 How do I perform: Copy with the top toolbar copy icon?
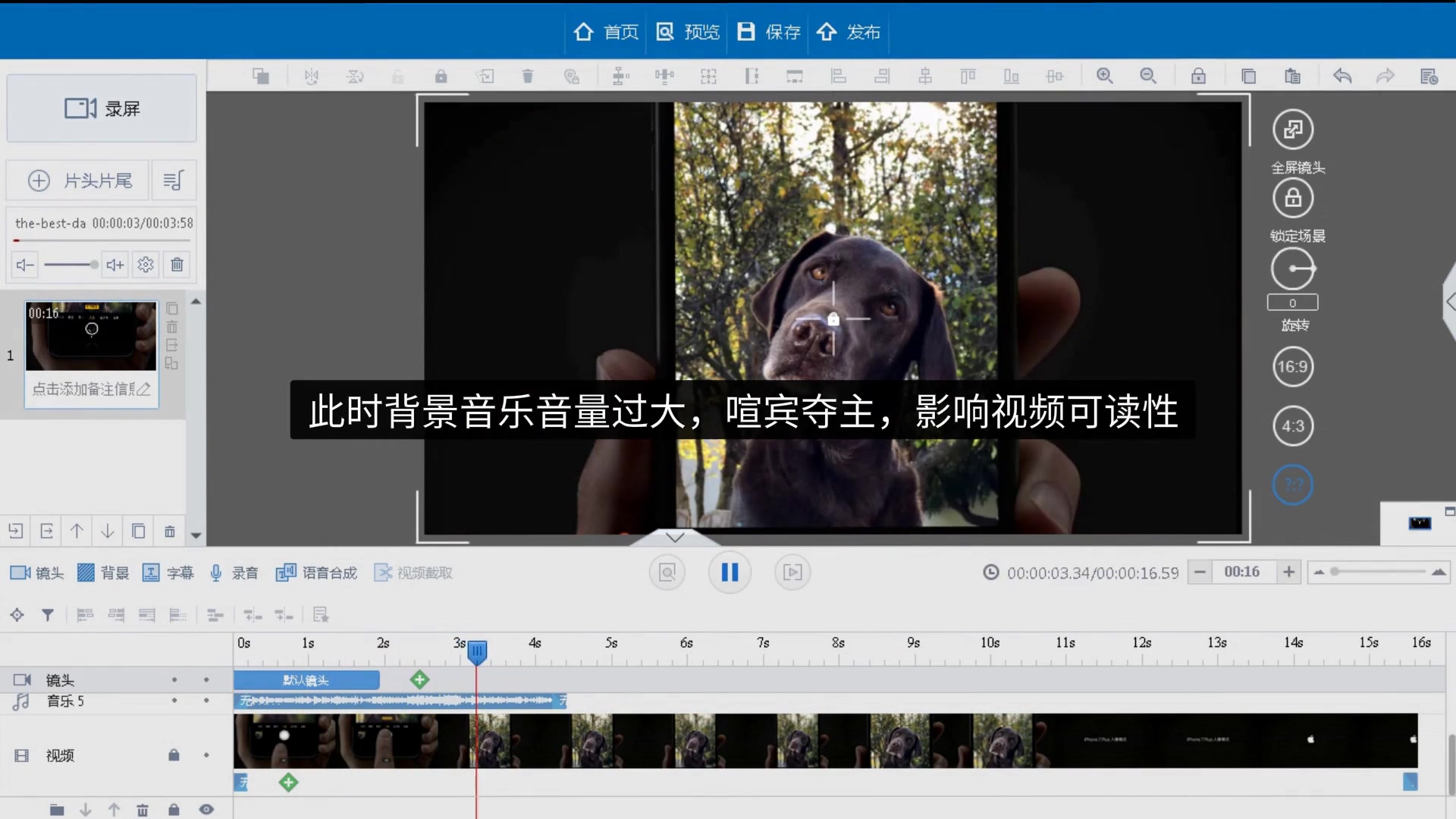1248,76
